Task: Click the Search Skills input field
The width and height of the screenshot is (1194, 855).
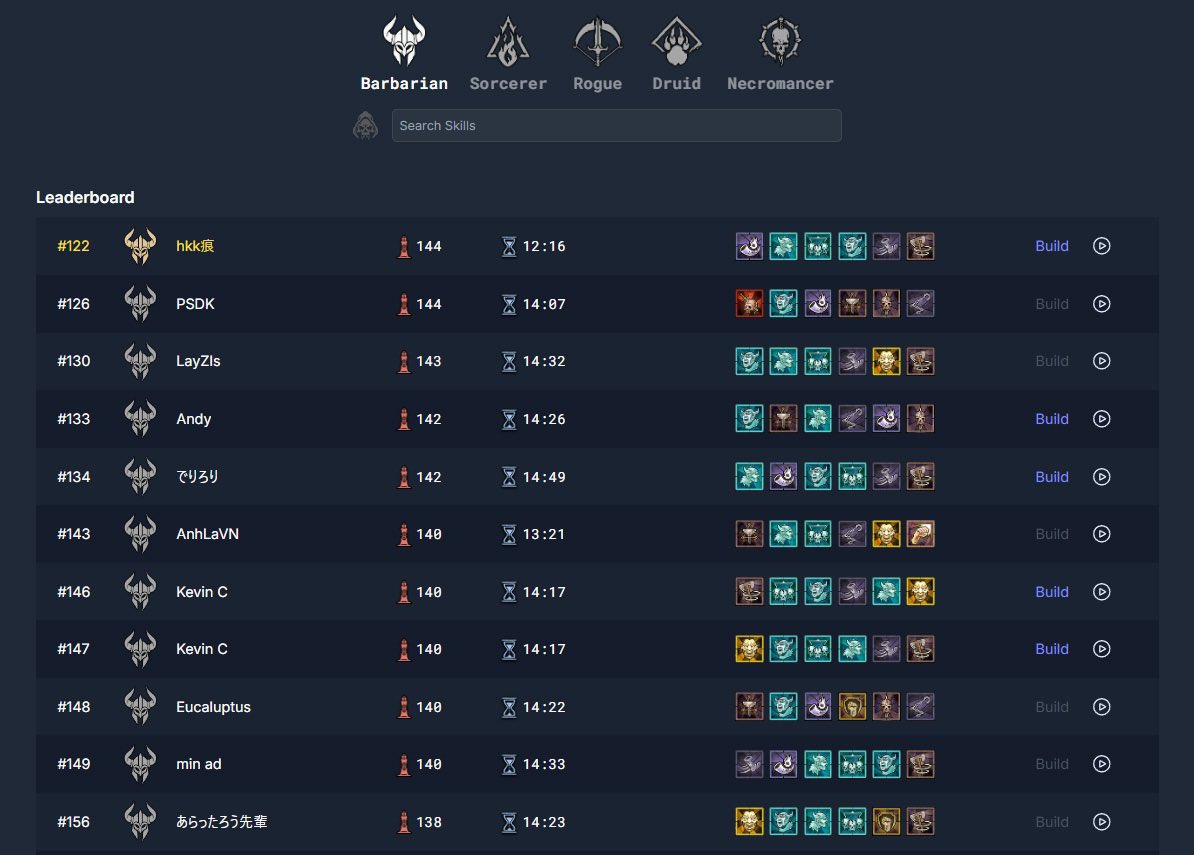Action: [616, 126]
